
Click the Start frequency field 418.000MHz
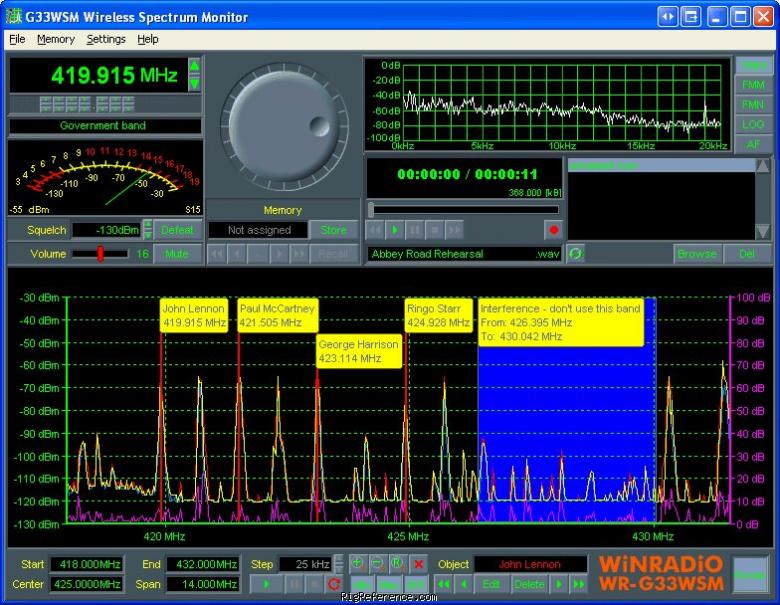coord(88,564)
